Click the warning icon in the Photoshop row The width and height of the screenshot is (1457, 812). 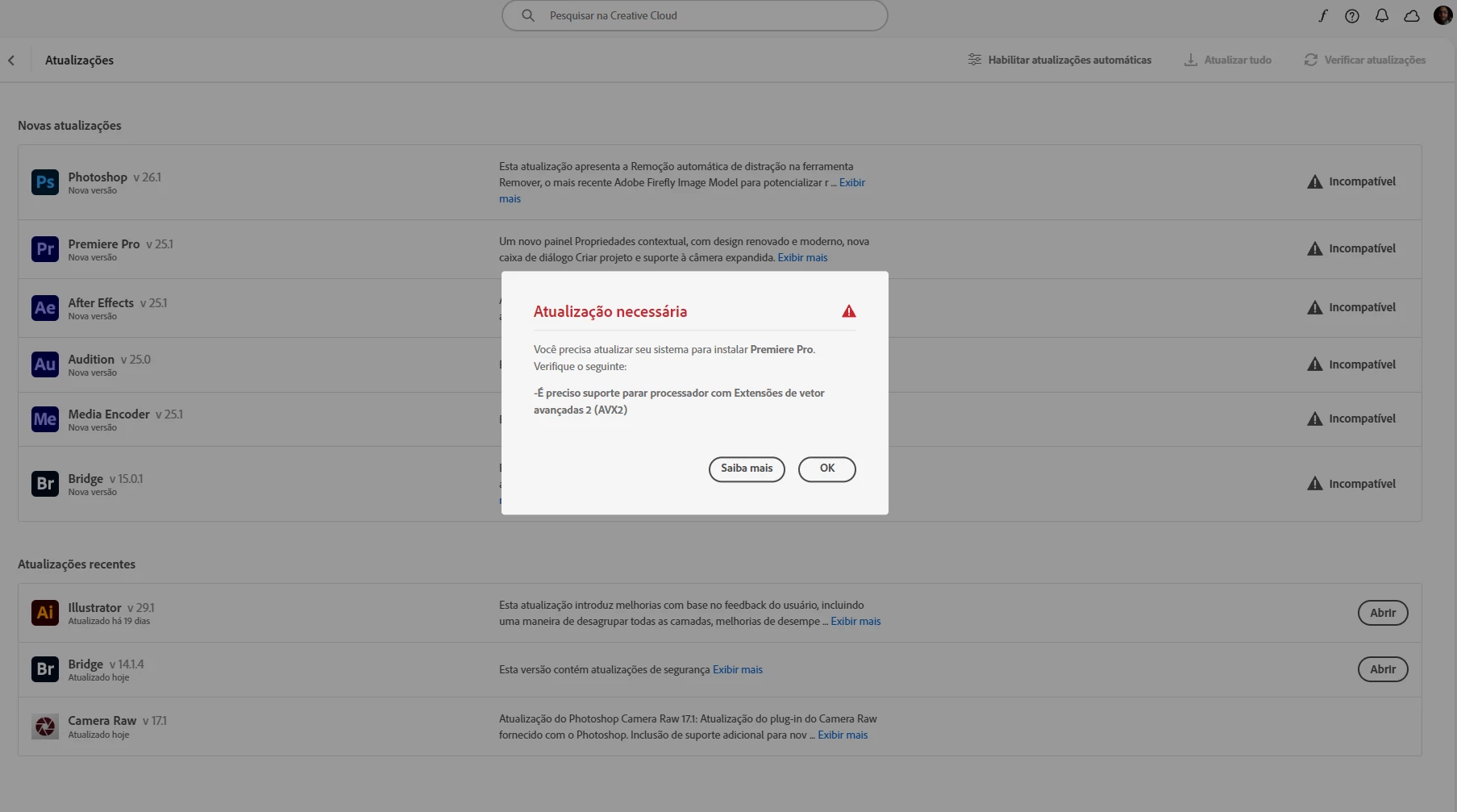point(1315,182)
